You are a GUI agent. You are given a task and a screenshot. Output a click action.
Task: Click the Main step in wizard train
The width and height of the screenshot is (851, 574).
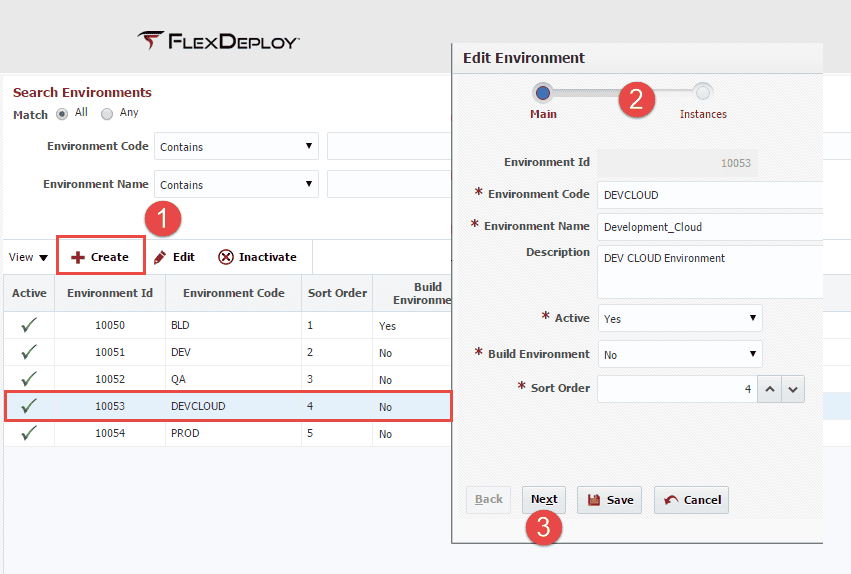point(543,101)
